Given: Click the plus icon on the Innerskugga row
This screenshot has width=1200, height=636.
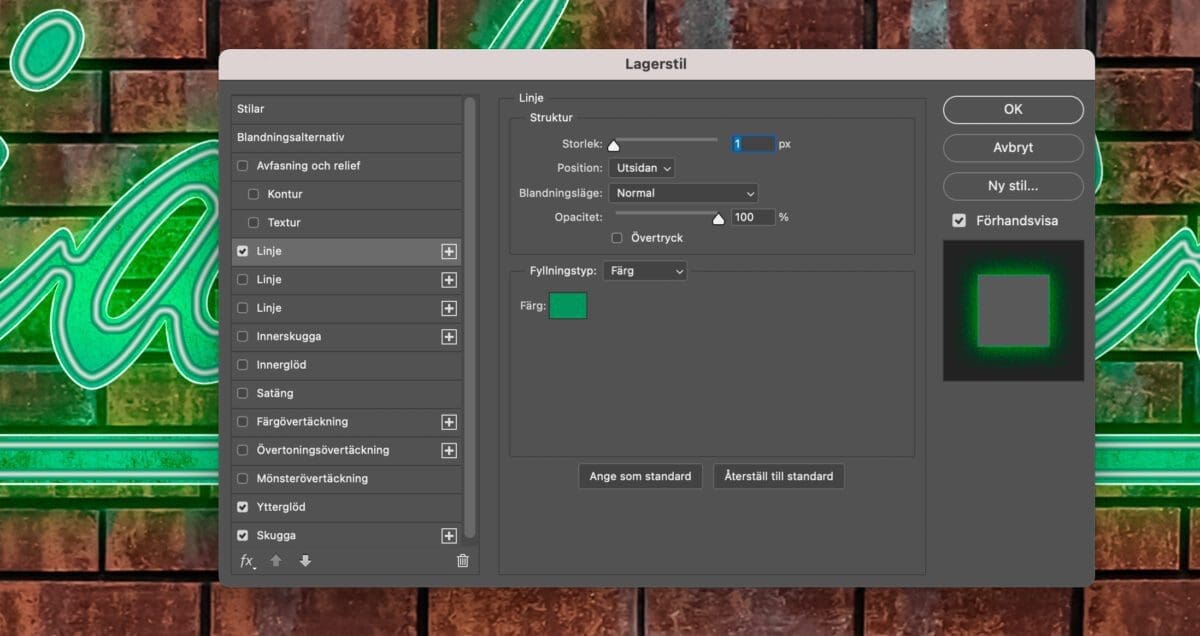Looking at the screenshot, I should 449,337.
